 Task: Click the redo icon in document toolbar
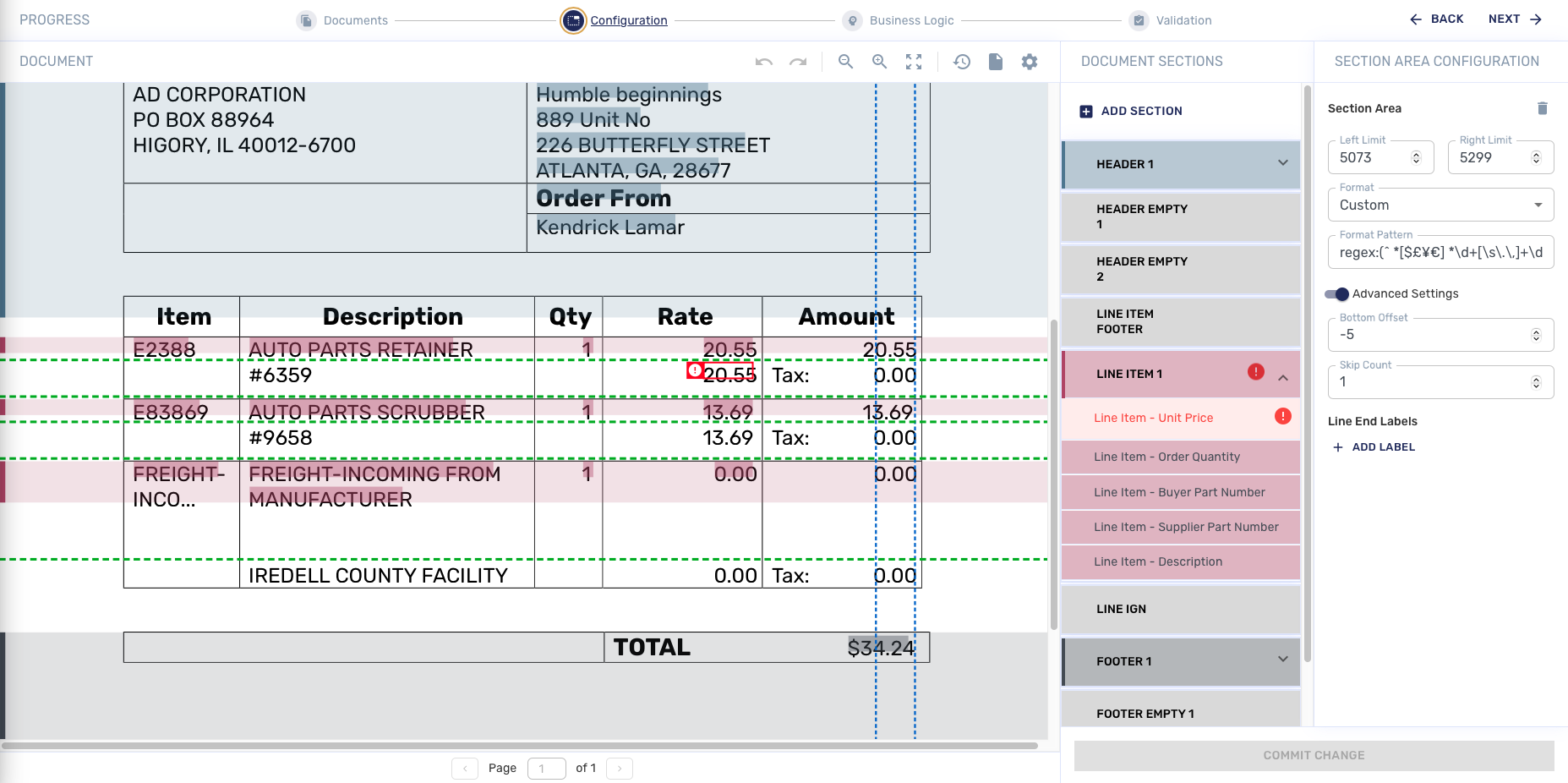point(798,62)
